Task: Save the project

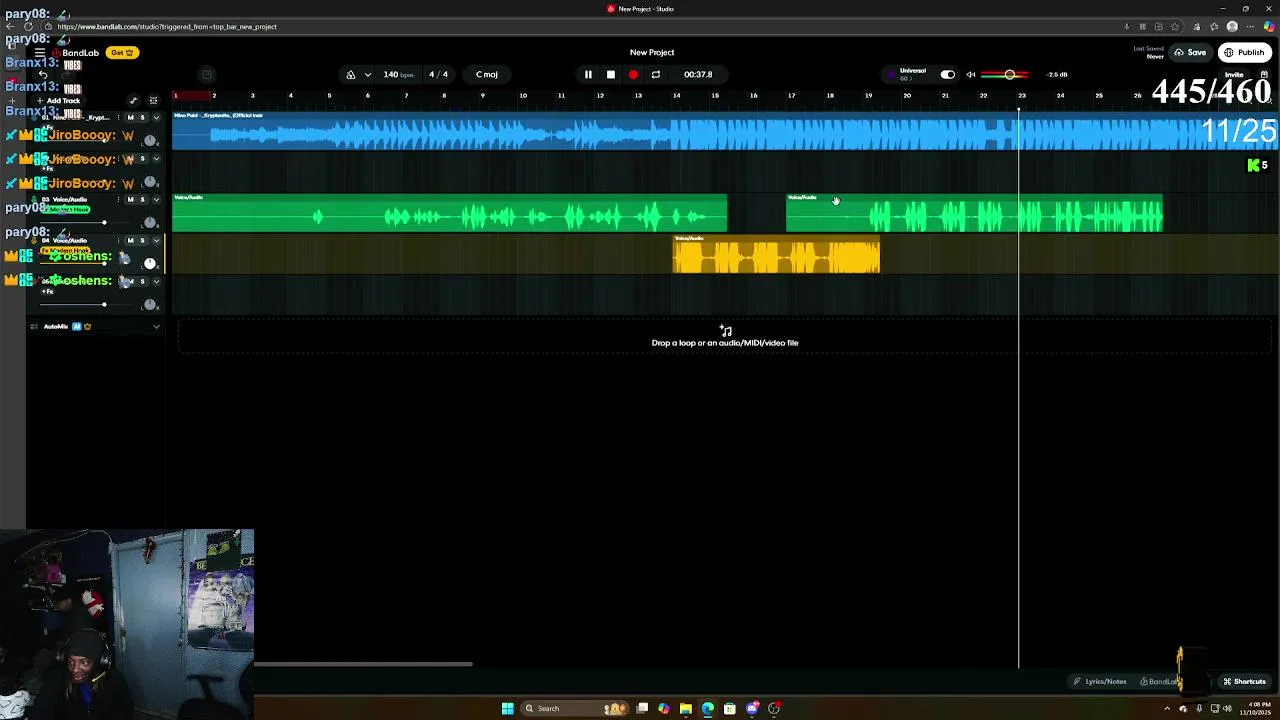Action: coord(1190,53)
